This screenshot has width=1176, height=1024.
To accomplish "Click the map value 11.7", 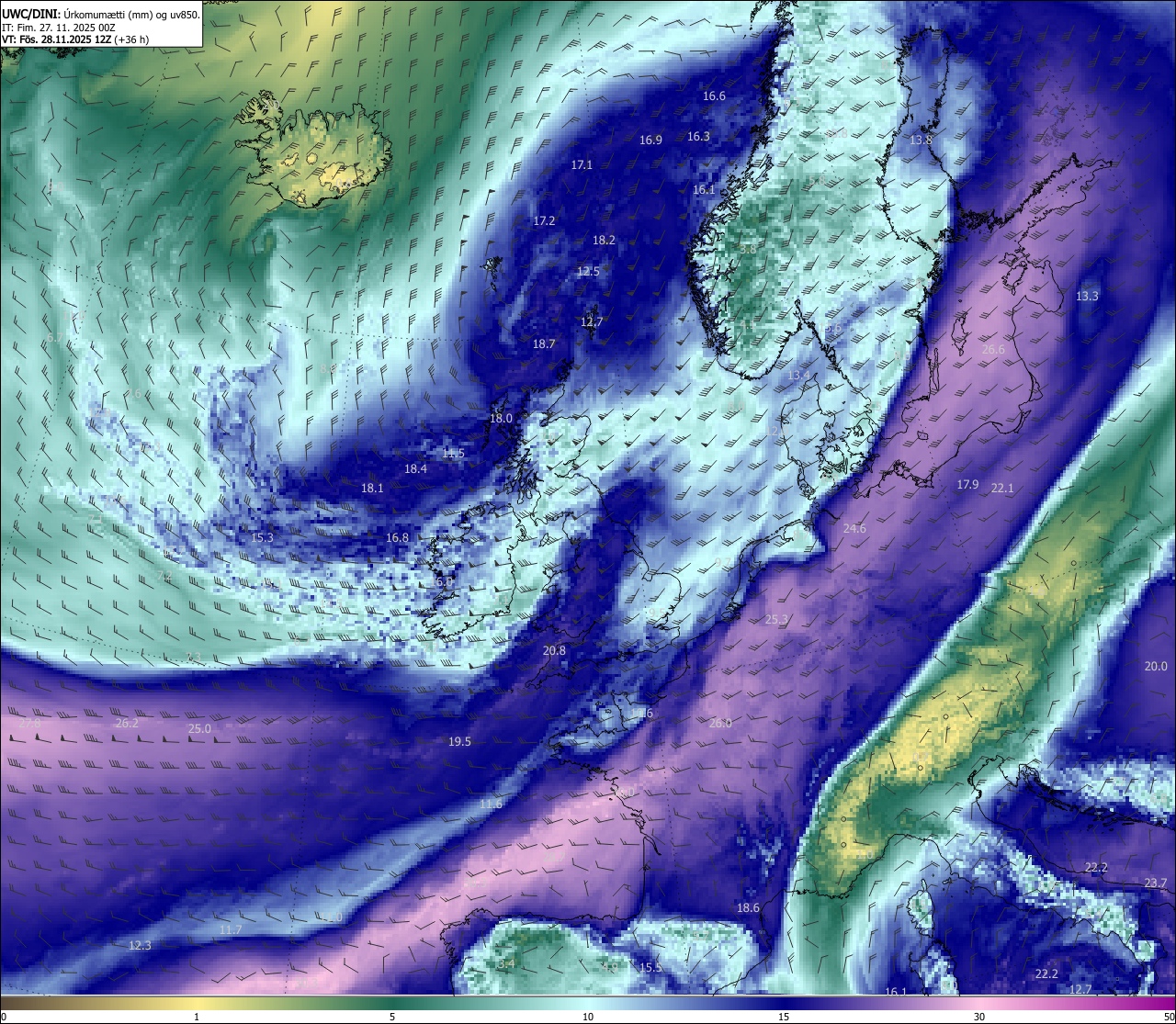I will pyautogui.click(x=231, y=929).
